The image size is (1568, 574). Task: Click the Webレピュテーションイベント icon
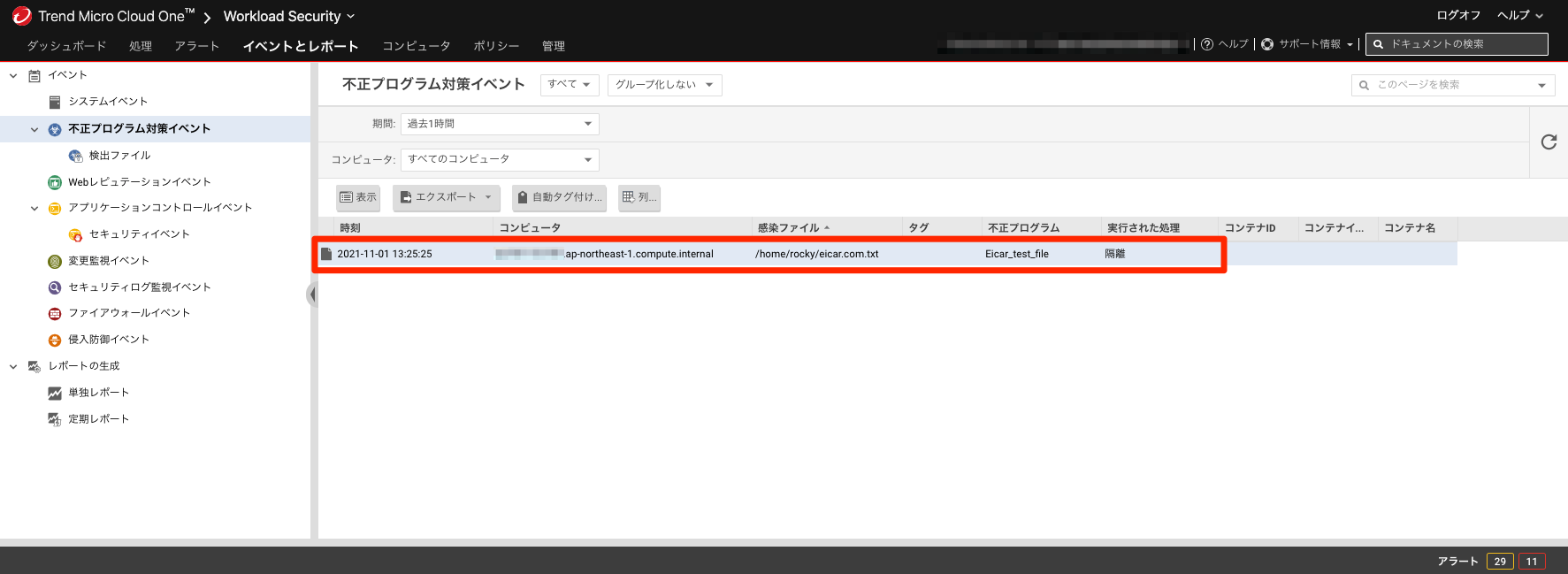(x=55, y=182)
